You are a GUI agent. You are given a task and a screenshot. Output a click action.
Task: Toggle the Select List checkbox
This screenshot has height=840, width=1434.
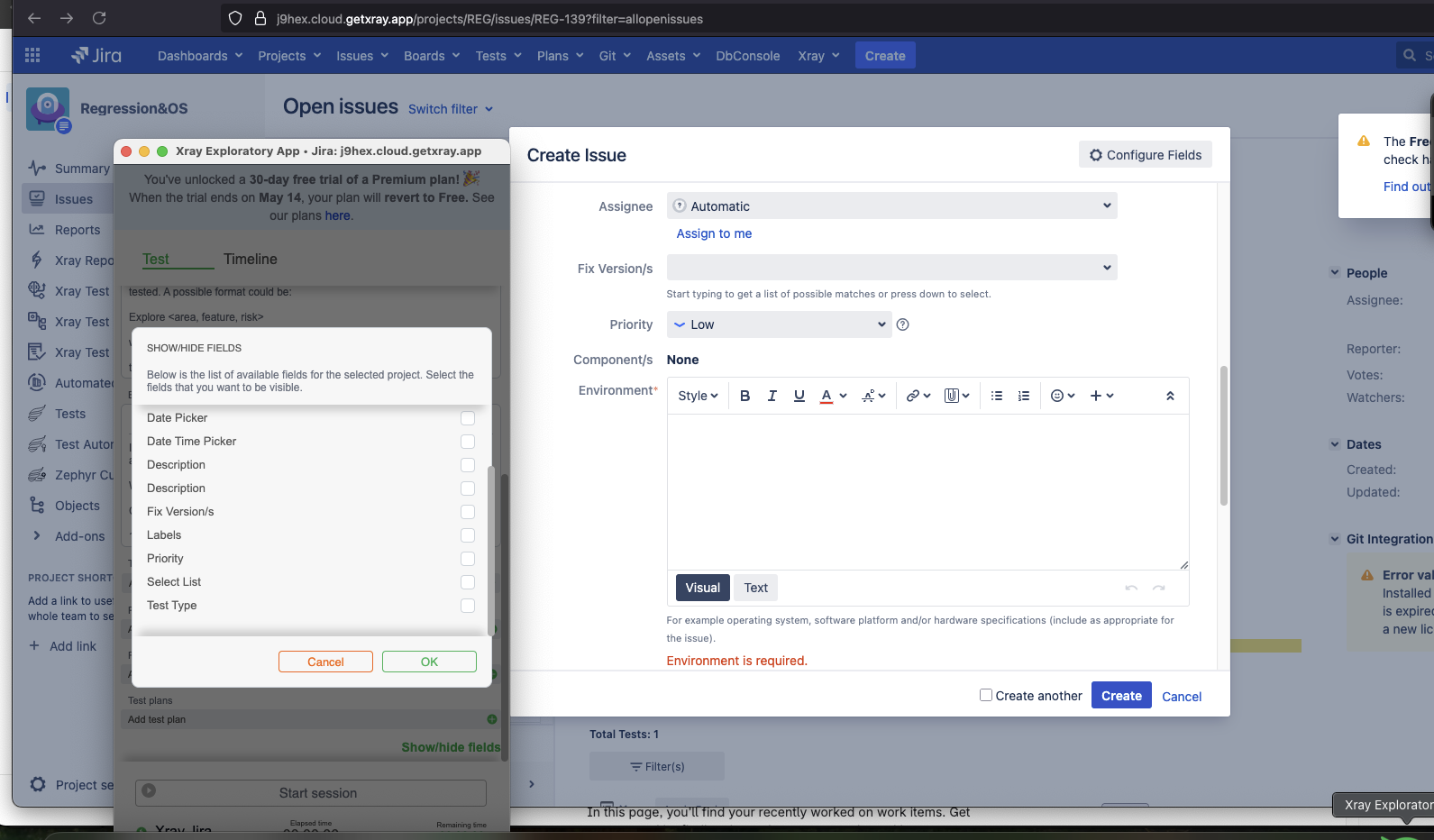[468, 582]
